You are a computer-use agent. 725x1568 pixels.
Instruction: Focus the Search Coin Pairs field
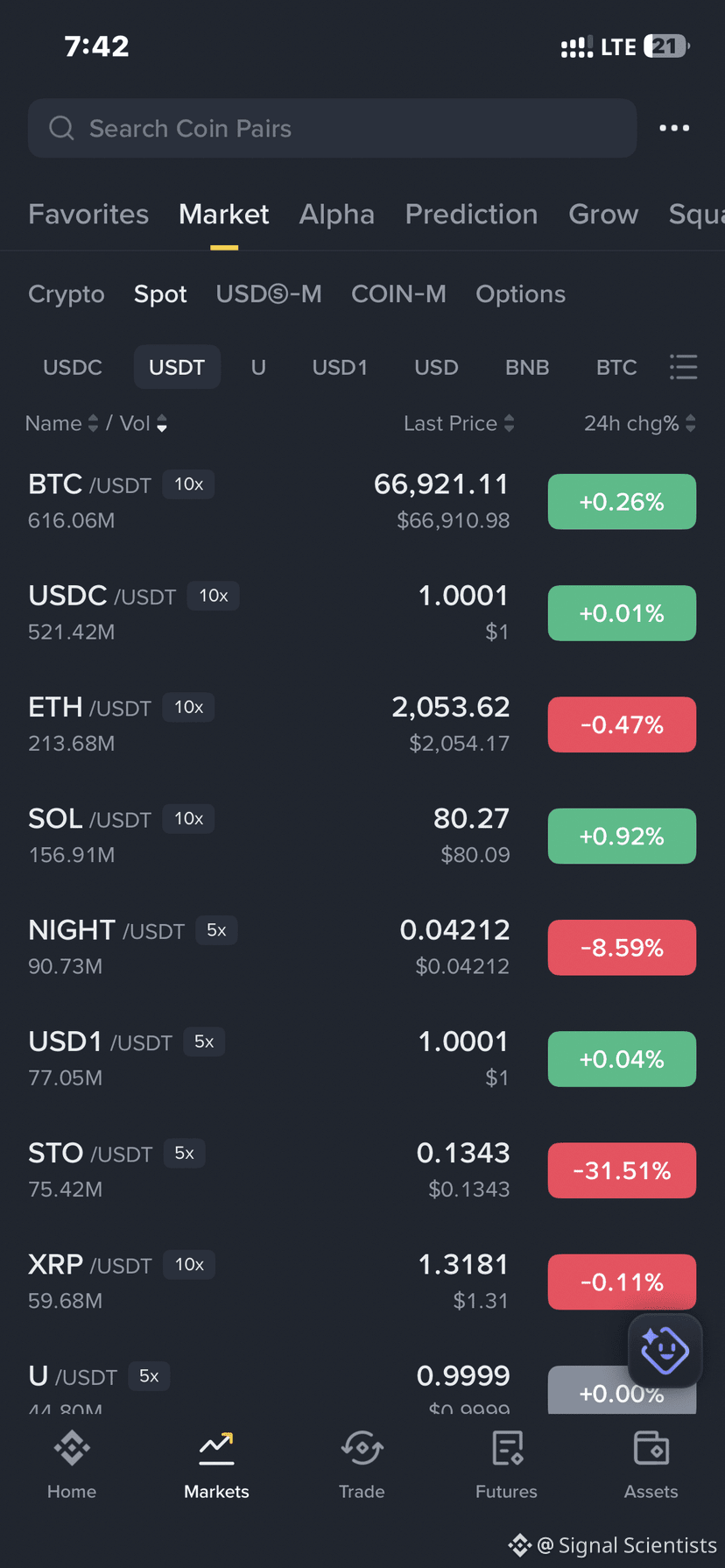(332, 128)
